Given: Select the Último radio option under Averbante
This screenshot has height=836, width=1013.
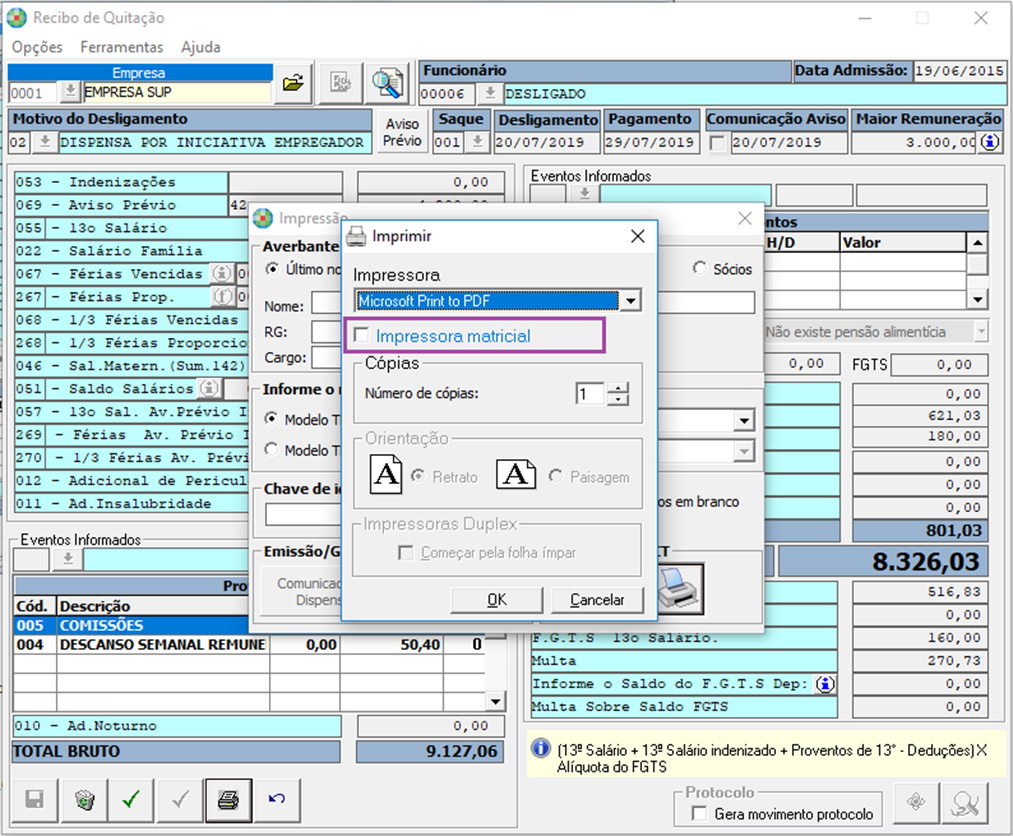Looking at the screenshot, I should tap(272, 269).
